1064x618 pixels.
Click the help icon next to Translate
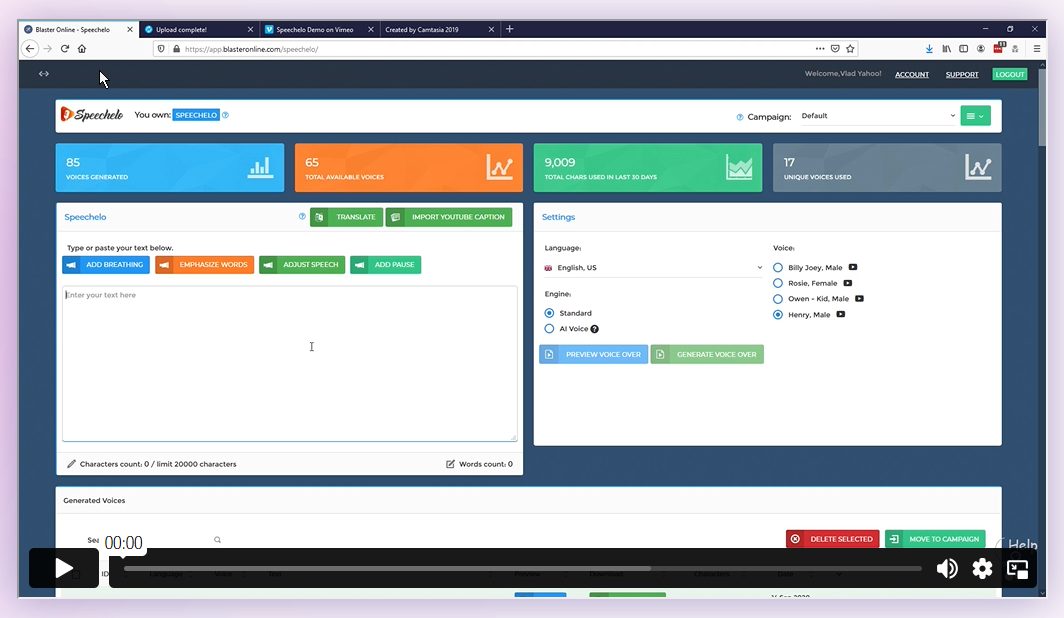(302, 216)
